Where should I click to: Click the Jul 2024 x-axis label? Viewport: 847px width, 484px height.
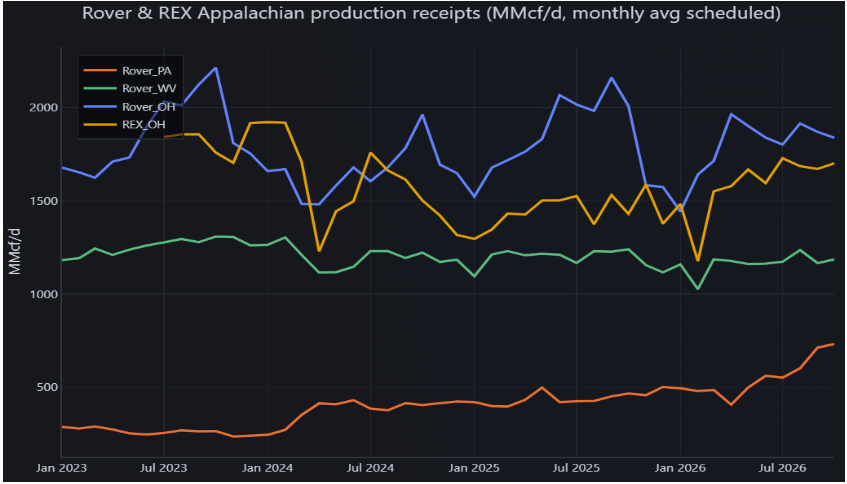click(x=370, y=467)
